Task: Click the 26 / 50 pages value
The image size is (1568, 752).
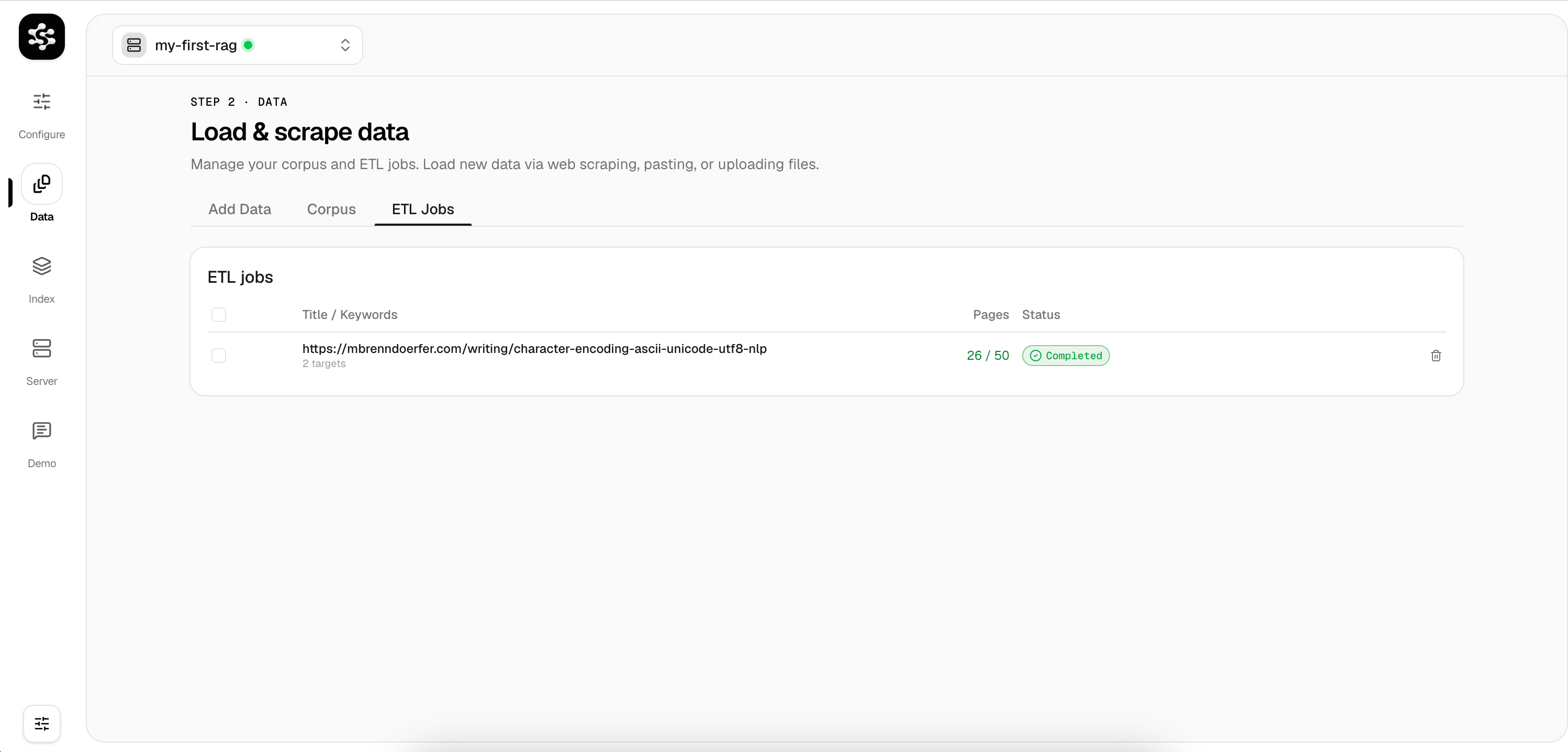Action: coord(987,356)
